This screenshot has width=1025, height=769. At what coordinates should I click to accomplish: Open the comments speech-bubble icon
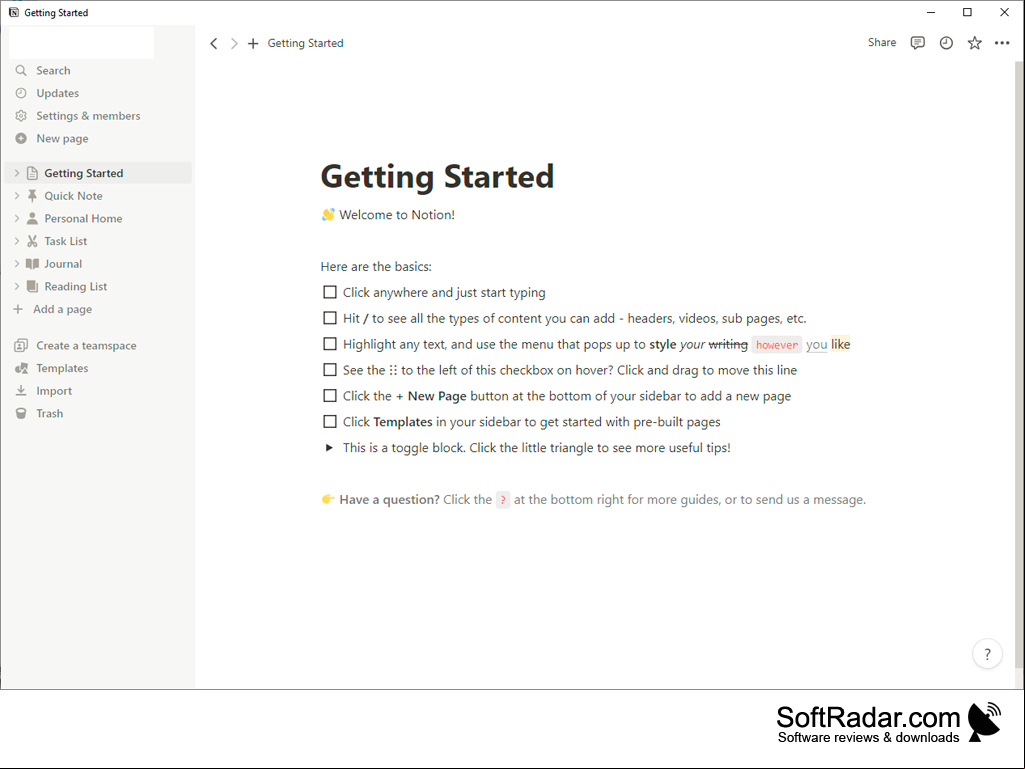click(918, 43)
